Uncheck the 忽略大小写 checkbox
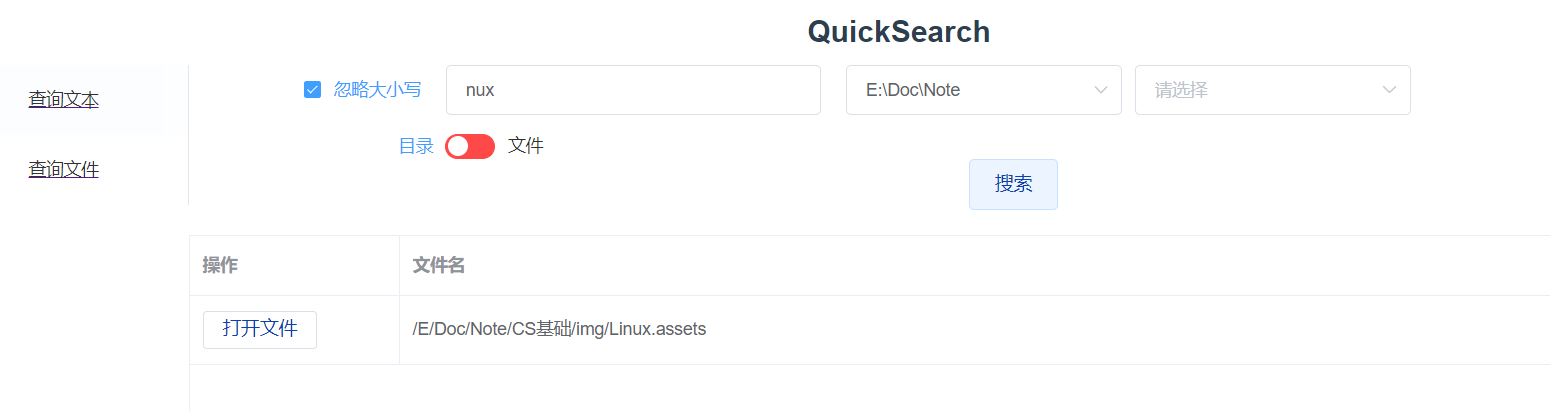Viewport: 1550px width, 411px height. 312,90
